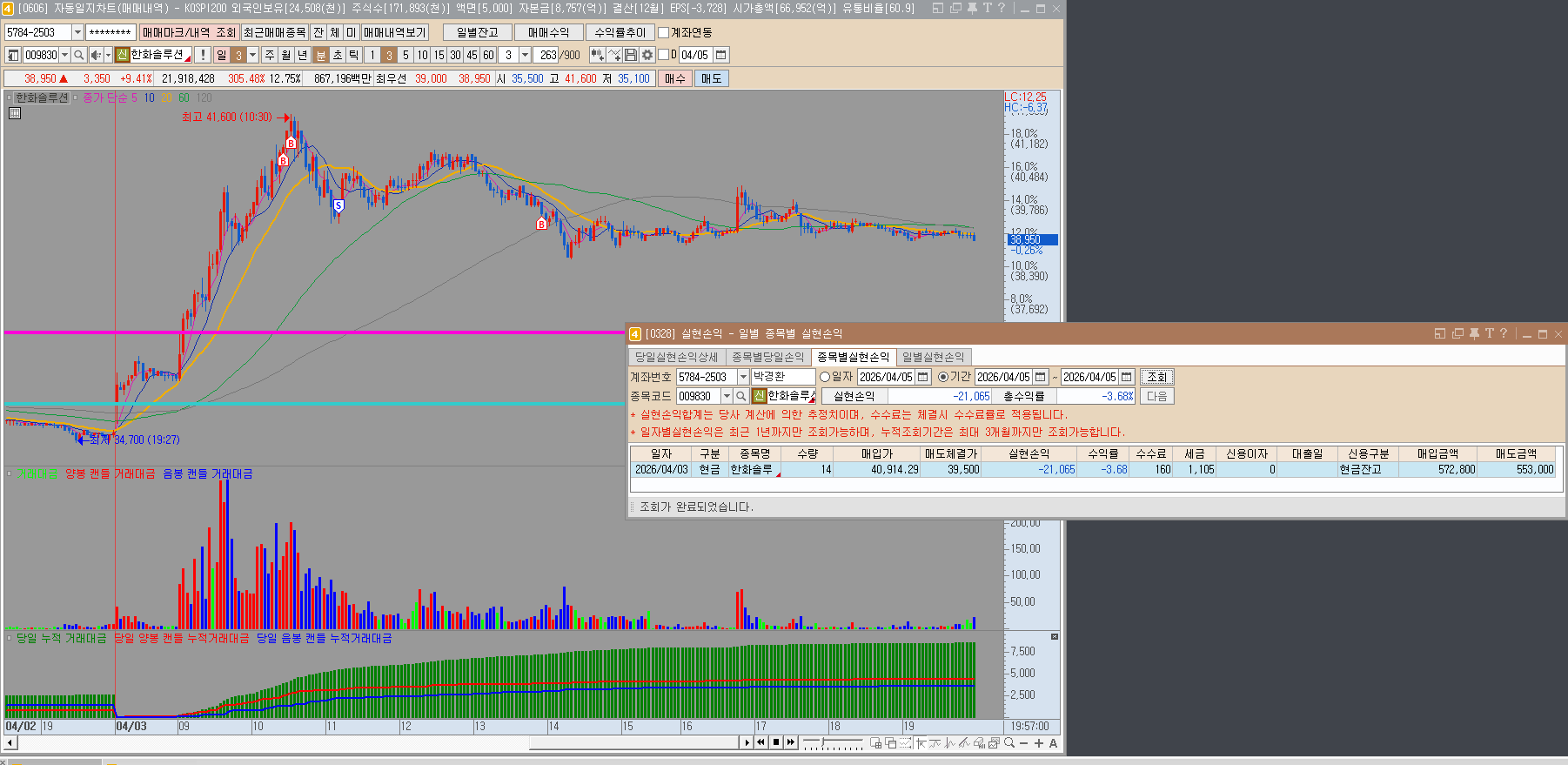Expand stock code 009830 dropdown in chart toolbar
The width and height of the screenshot is (1568, 765).
(x=64, y=55)
